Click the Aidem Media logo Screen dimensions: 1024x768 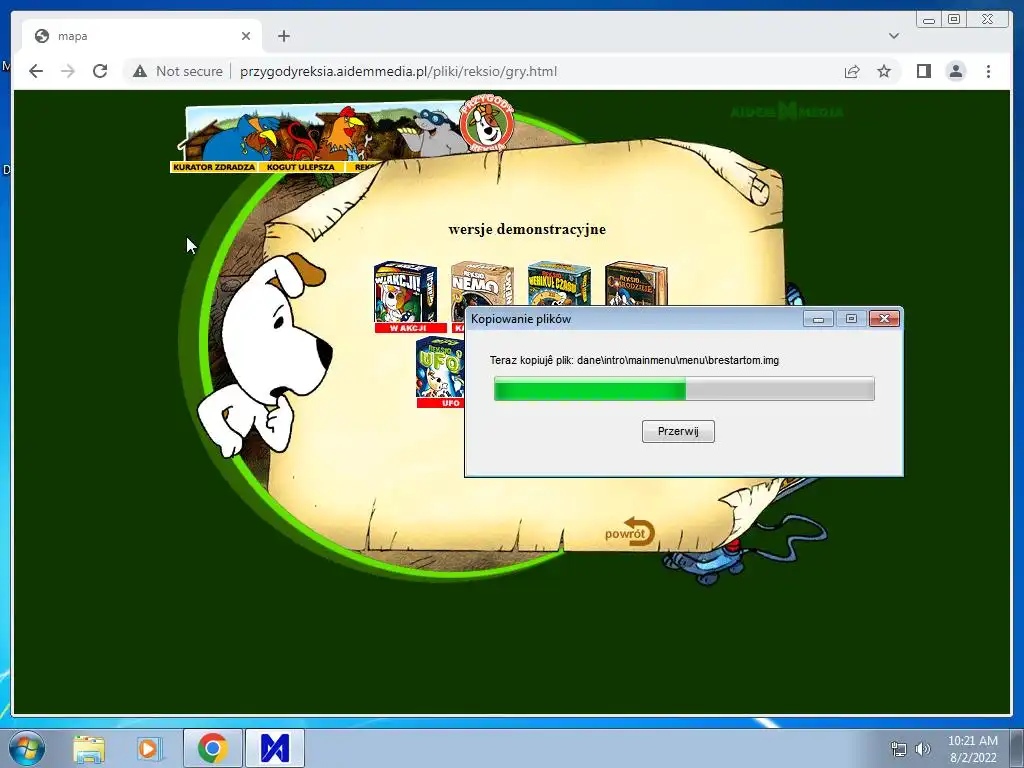click(786, 112)
